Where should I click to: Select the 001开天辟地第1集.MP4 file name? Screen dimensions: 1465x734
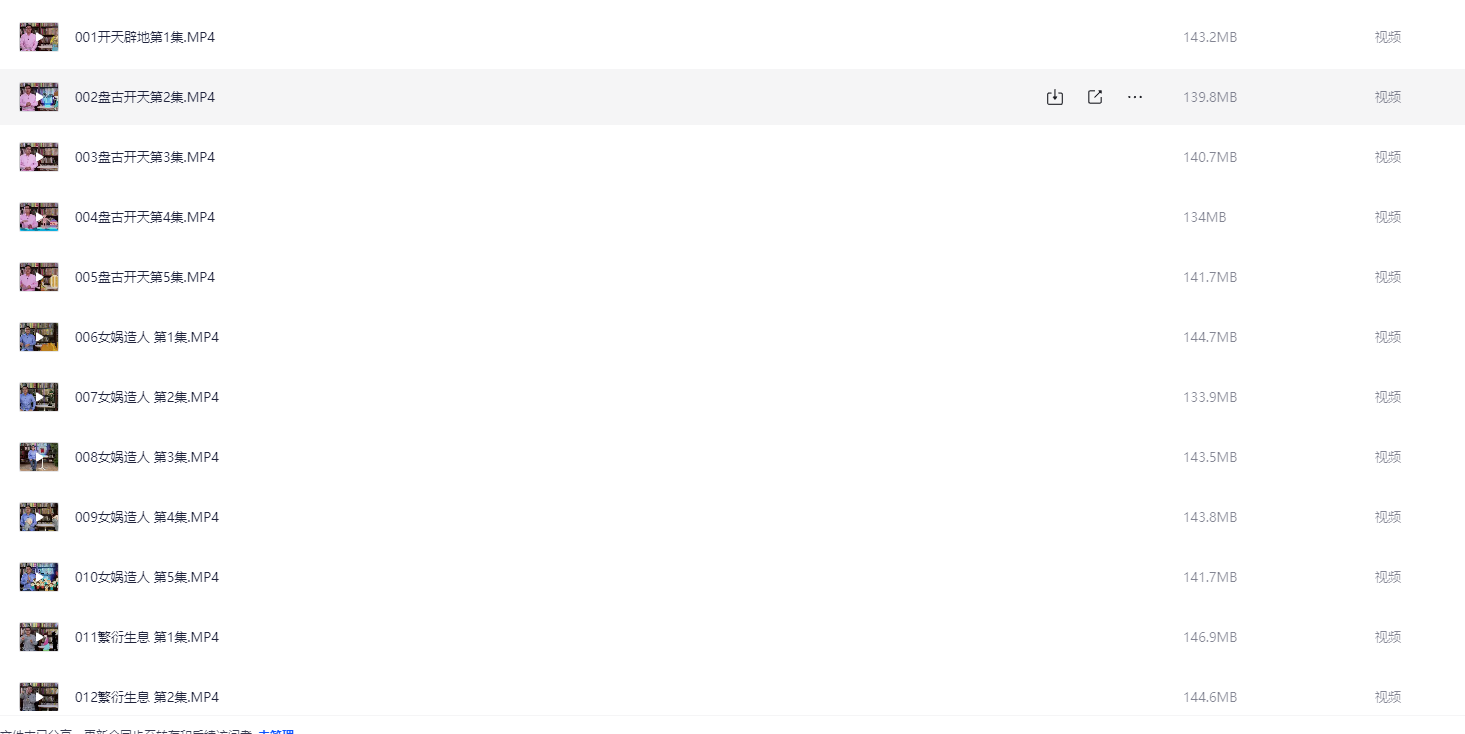(x=145, y=37)
